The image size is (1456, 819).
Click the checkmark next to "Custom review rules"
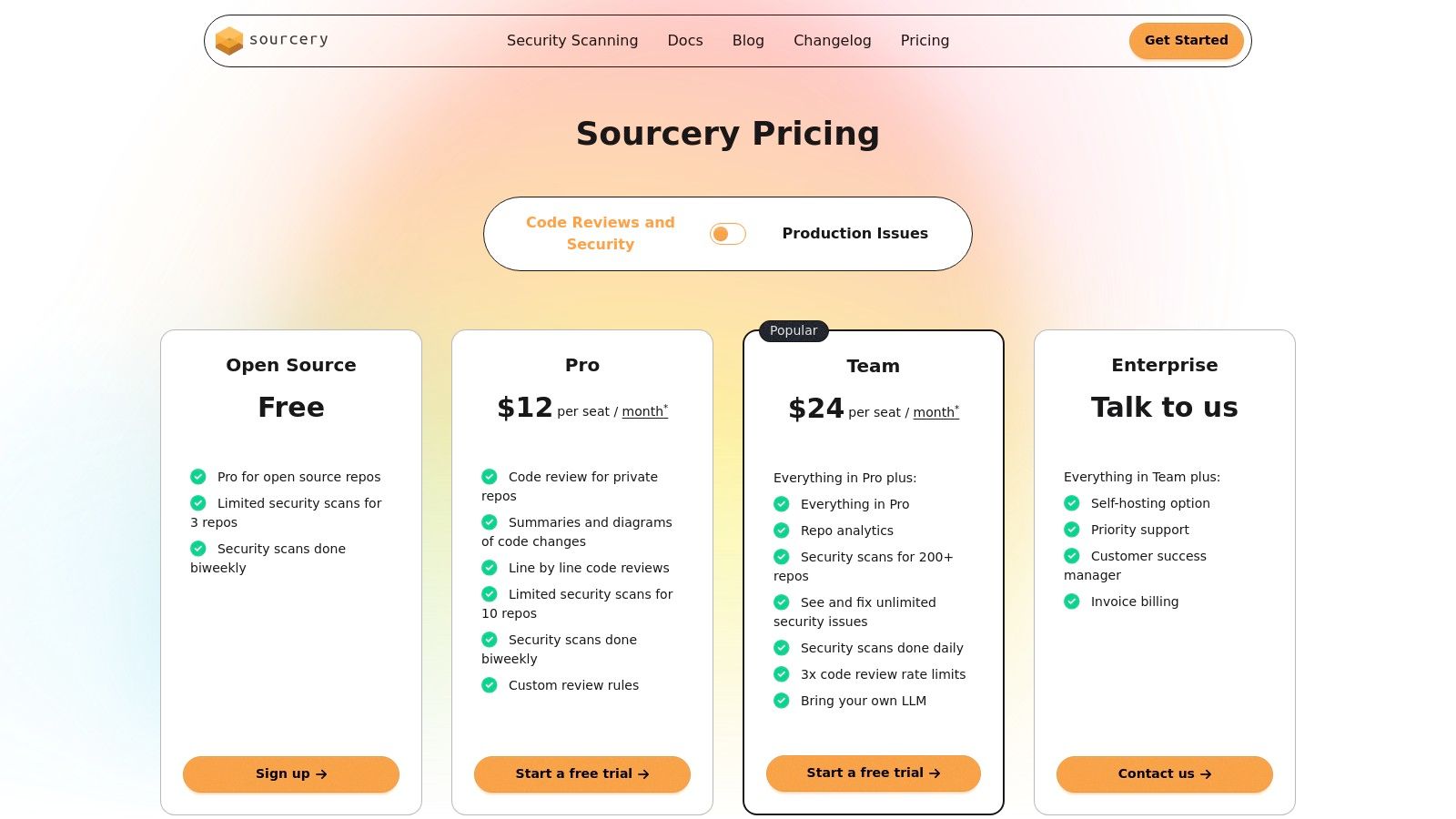coord(490,684)
